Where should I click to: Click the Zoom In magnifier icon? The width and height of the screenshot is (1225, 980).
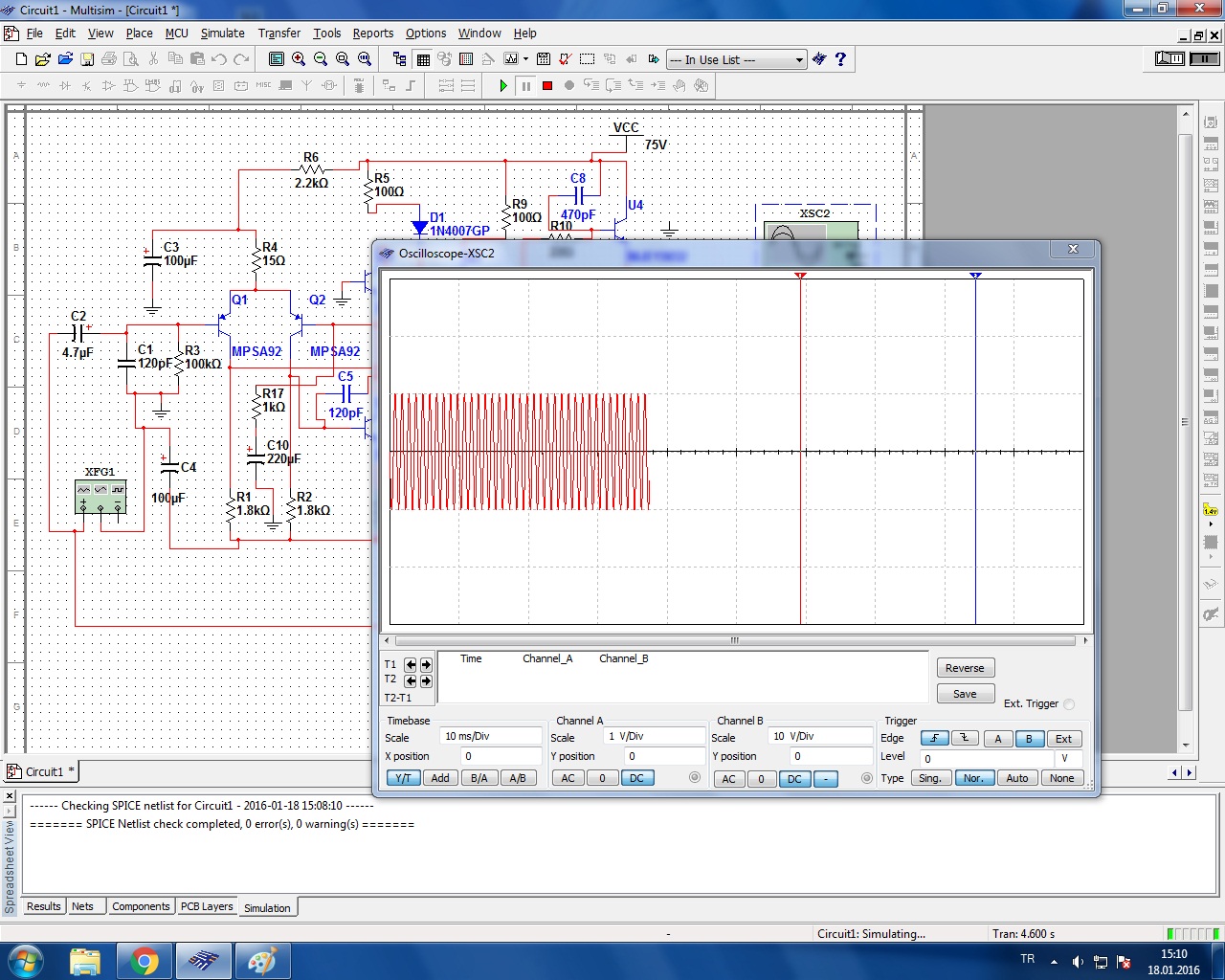299,59
